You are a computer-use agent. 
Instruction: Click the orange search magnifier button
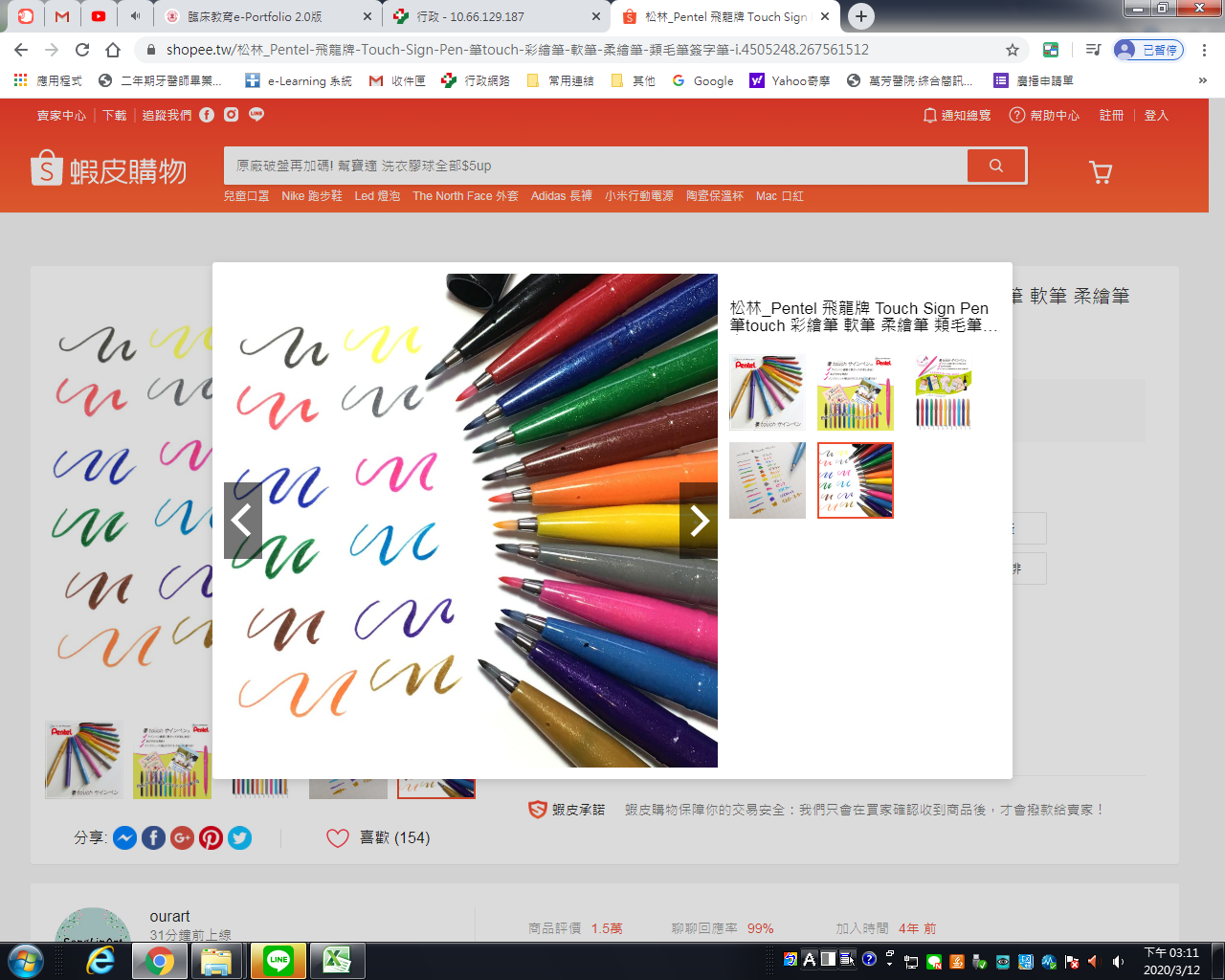(996, 166)
